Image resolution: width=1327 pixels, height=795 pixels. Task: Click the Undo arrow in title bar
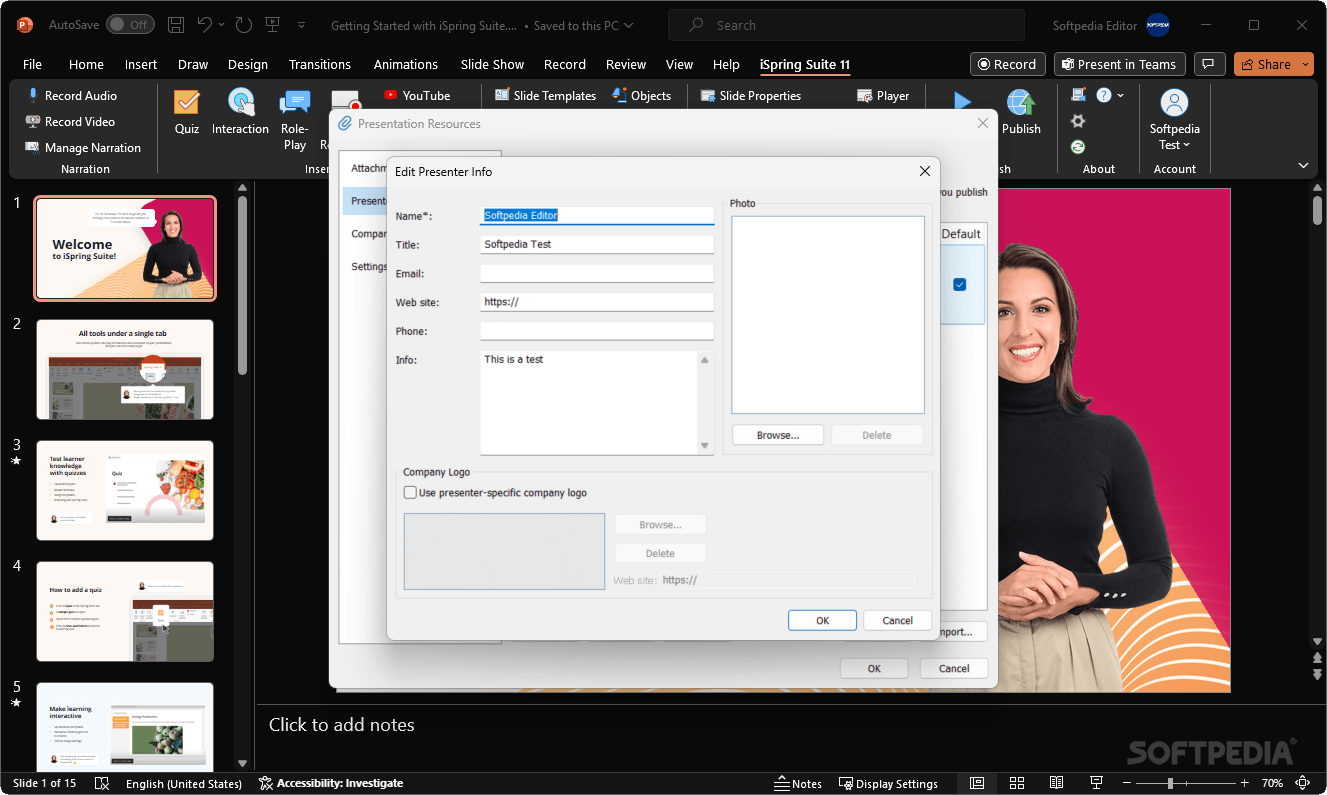204,25
